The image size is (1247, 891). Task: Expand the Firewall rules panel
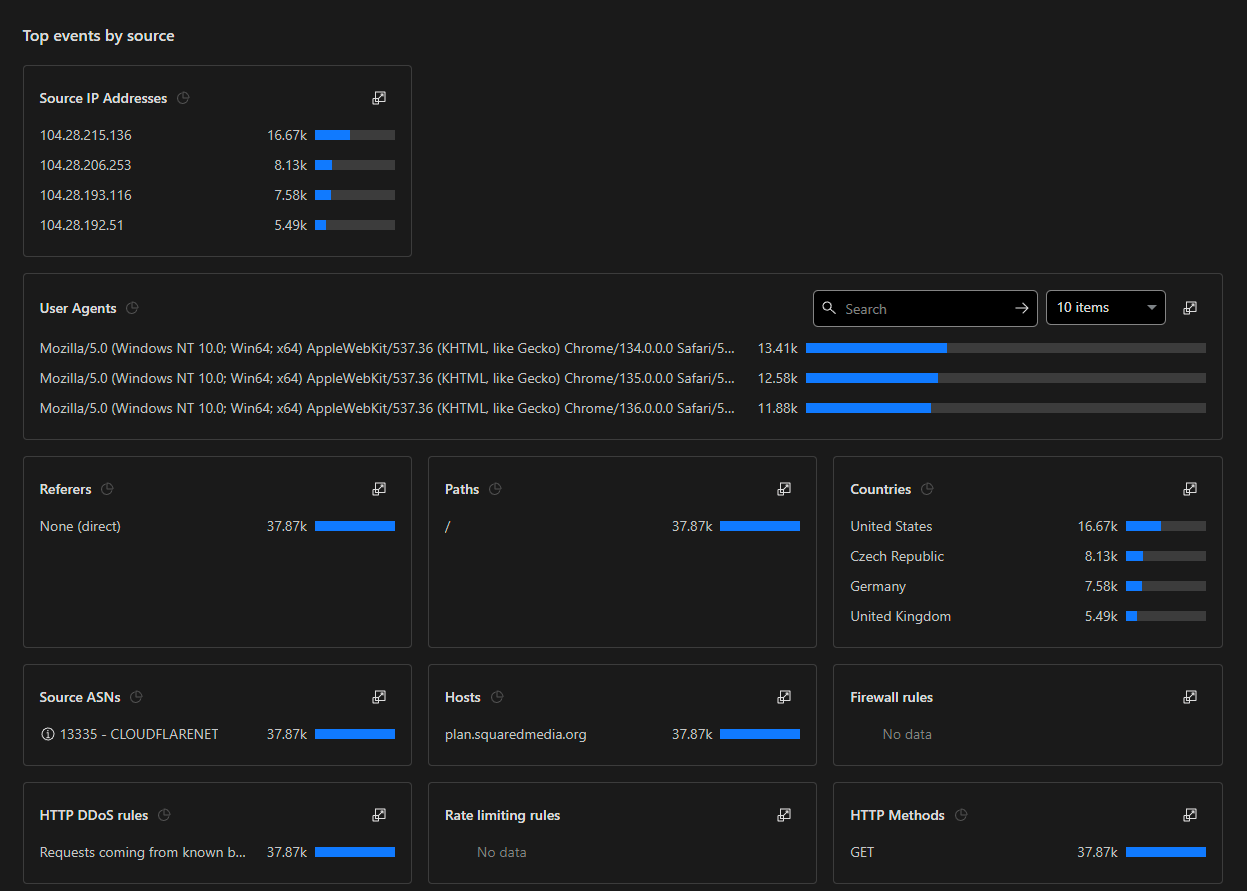point(1190,697)
